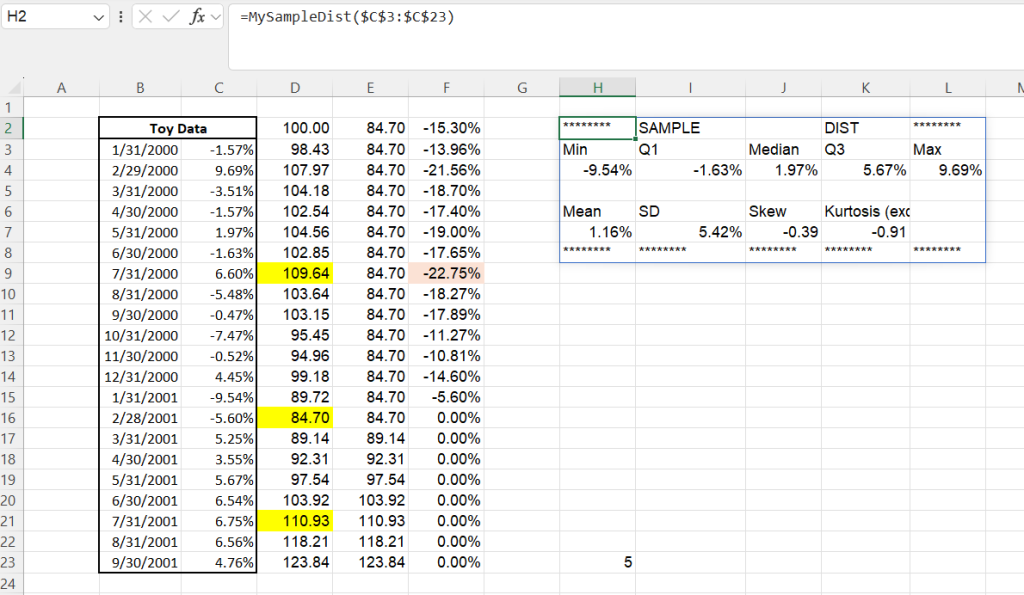Viewport: 1024px width, 595px height.
Task: Click the Insert Function fx icon
Action: [197, 17]
